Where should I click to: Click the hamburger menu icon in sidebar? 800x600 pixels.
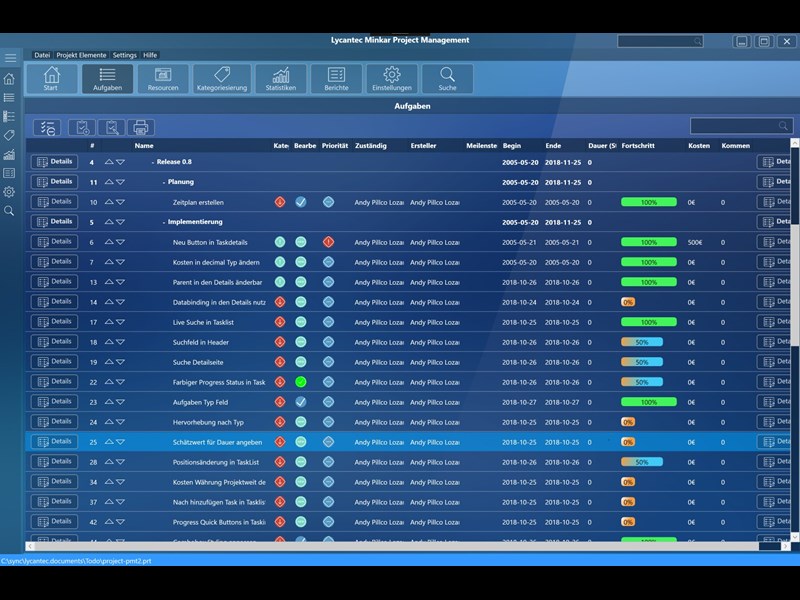tap(10, 58)
